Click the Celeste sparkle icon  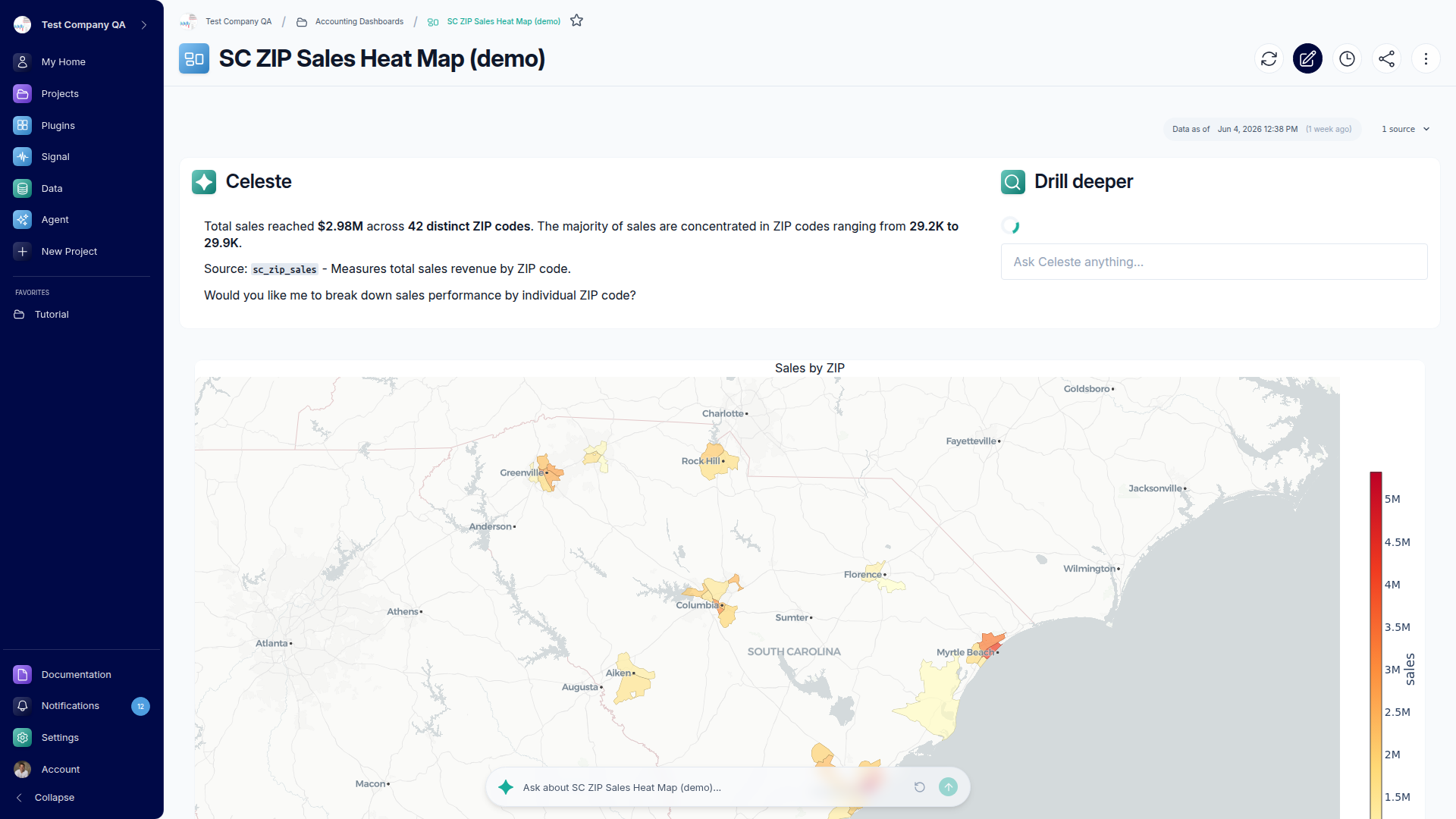point(204,182)
